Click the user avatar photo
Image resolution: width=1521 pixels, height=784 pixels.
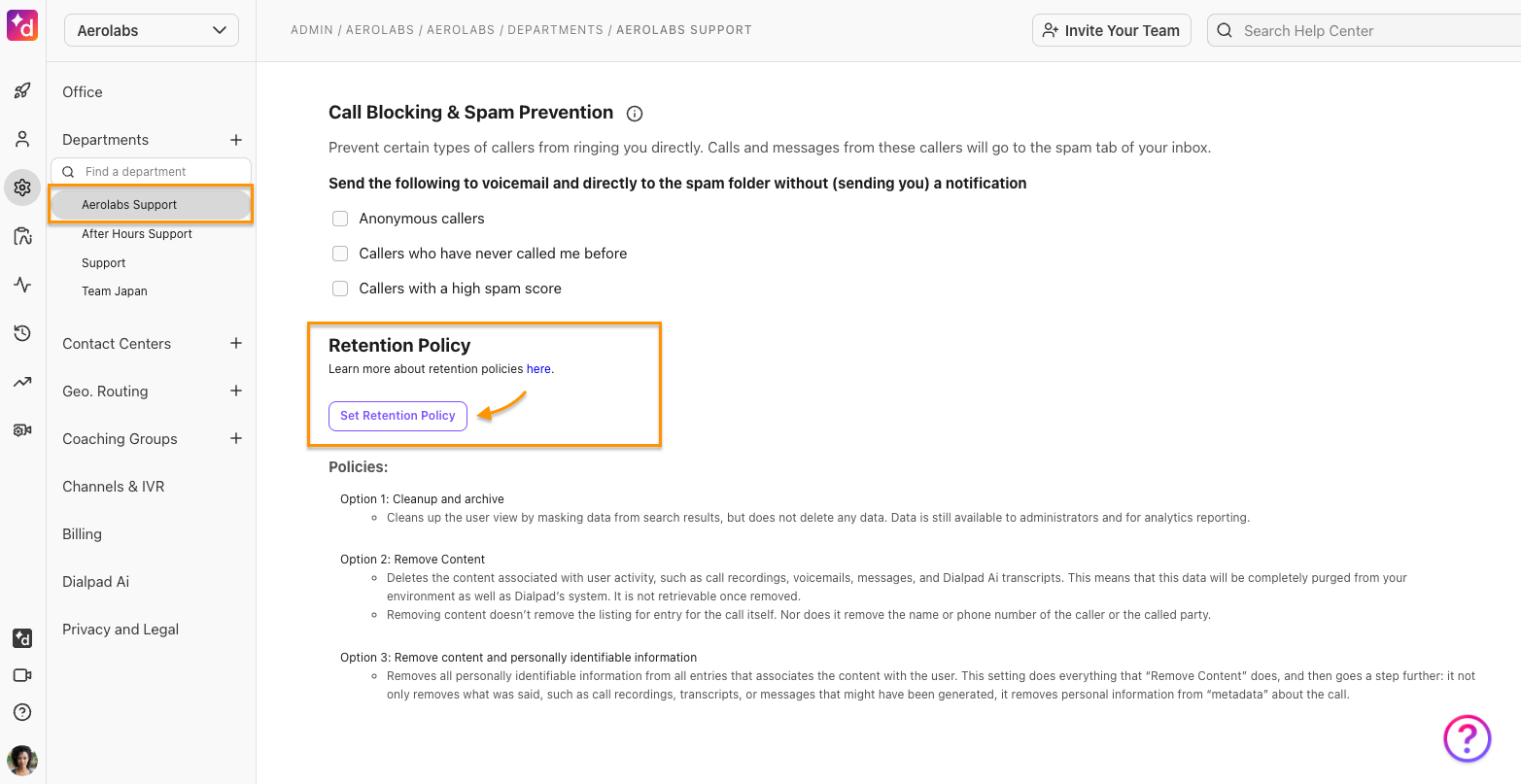point(22,760)
